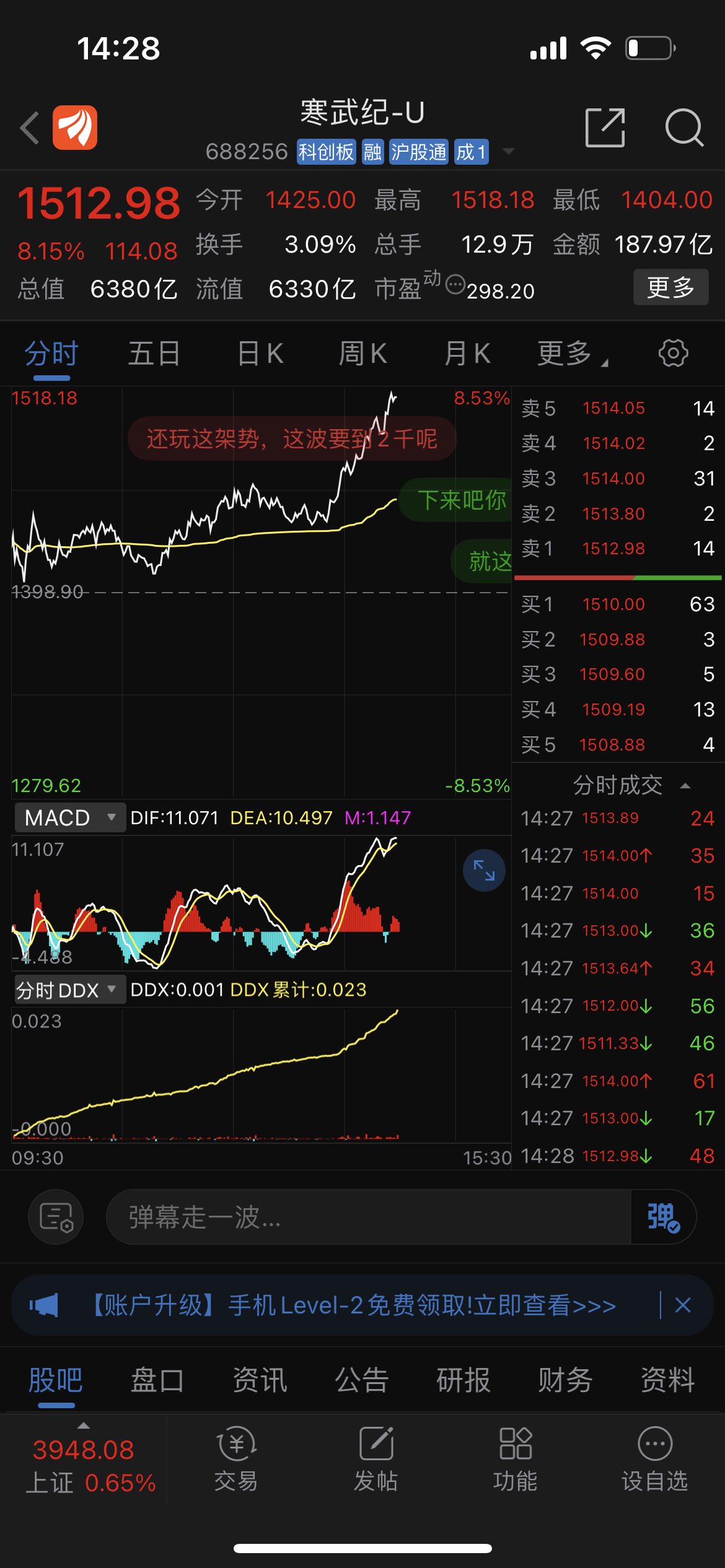Open the orange Eastmoney app logo
The image size is (725, 1568).
pyautogui.click(x=74, y=128)
